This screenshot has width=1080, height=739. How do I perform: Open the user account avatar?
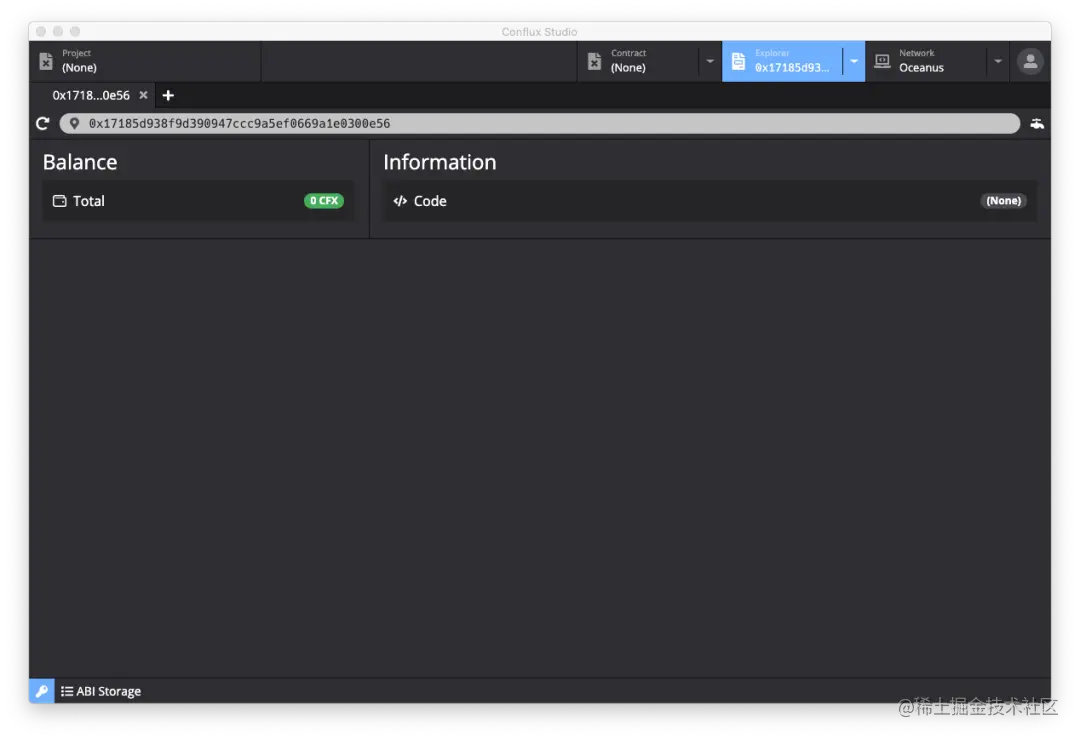click(x=1030, y=61)
